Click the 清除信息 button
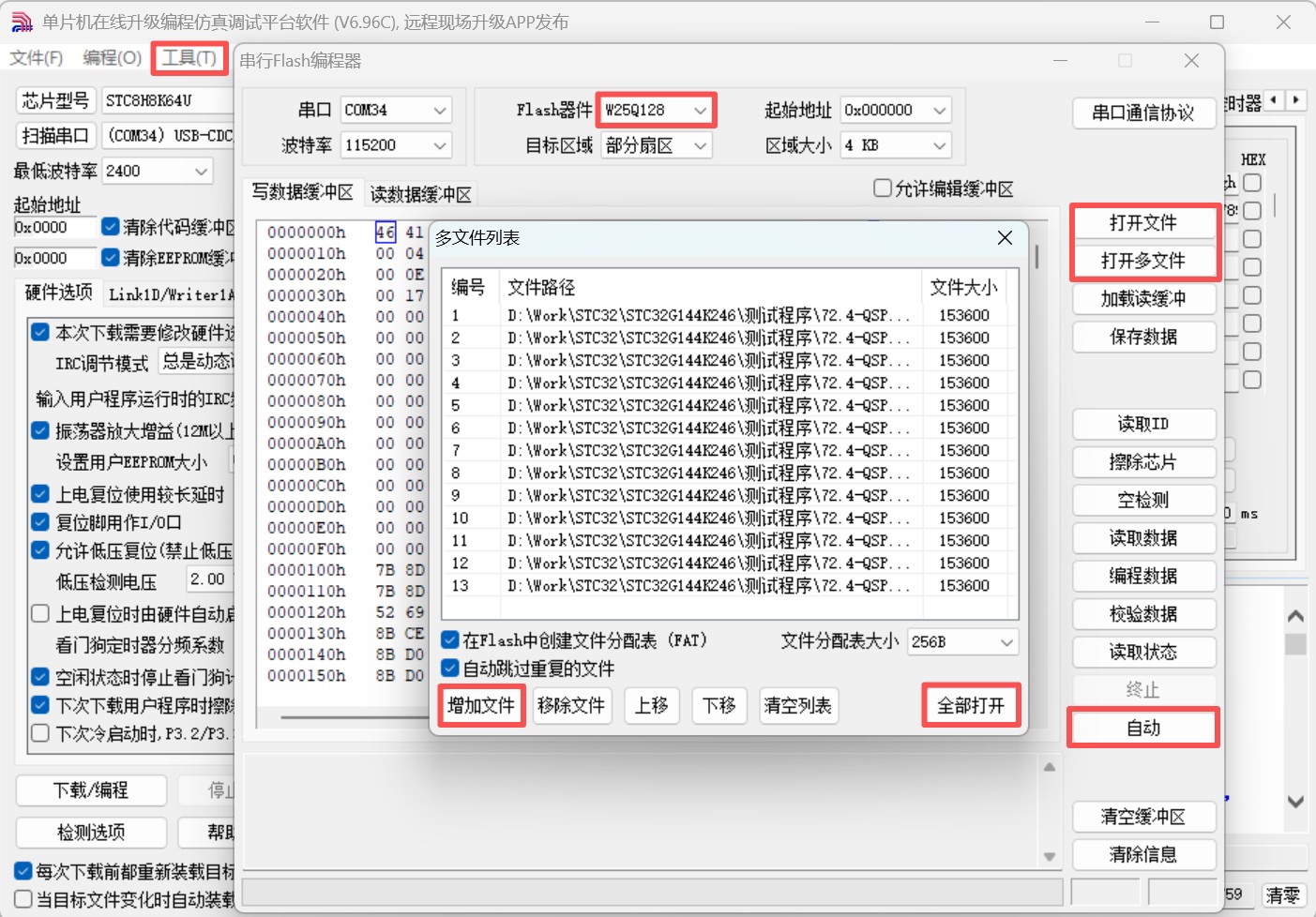1316x917 pixels. coord(1144,854)
